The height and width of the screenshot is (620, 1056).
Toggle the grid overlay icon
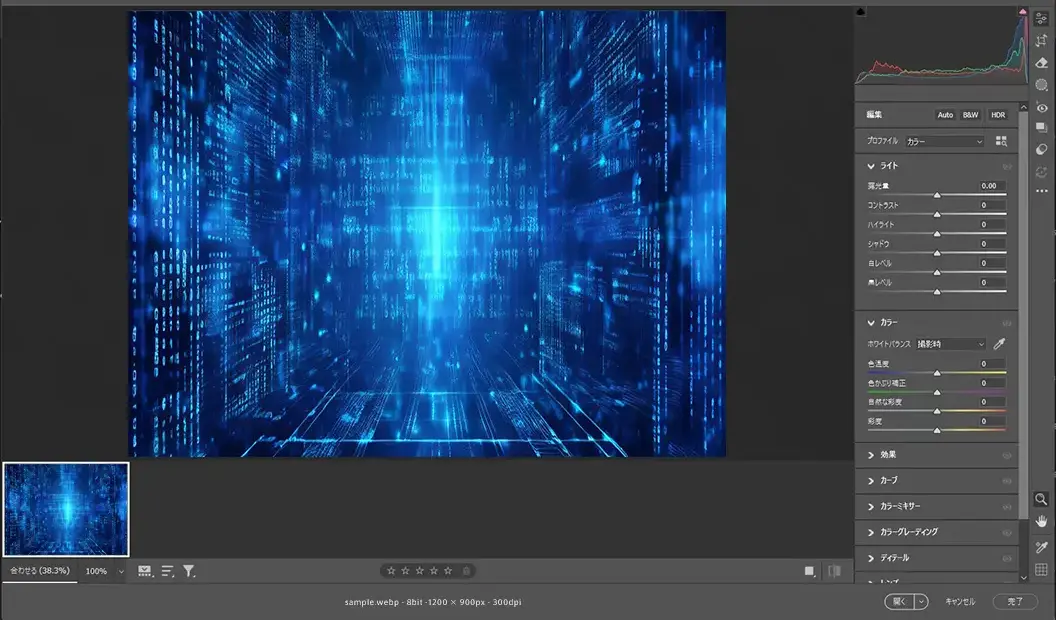(1041, 570)
